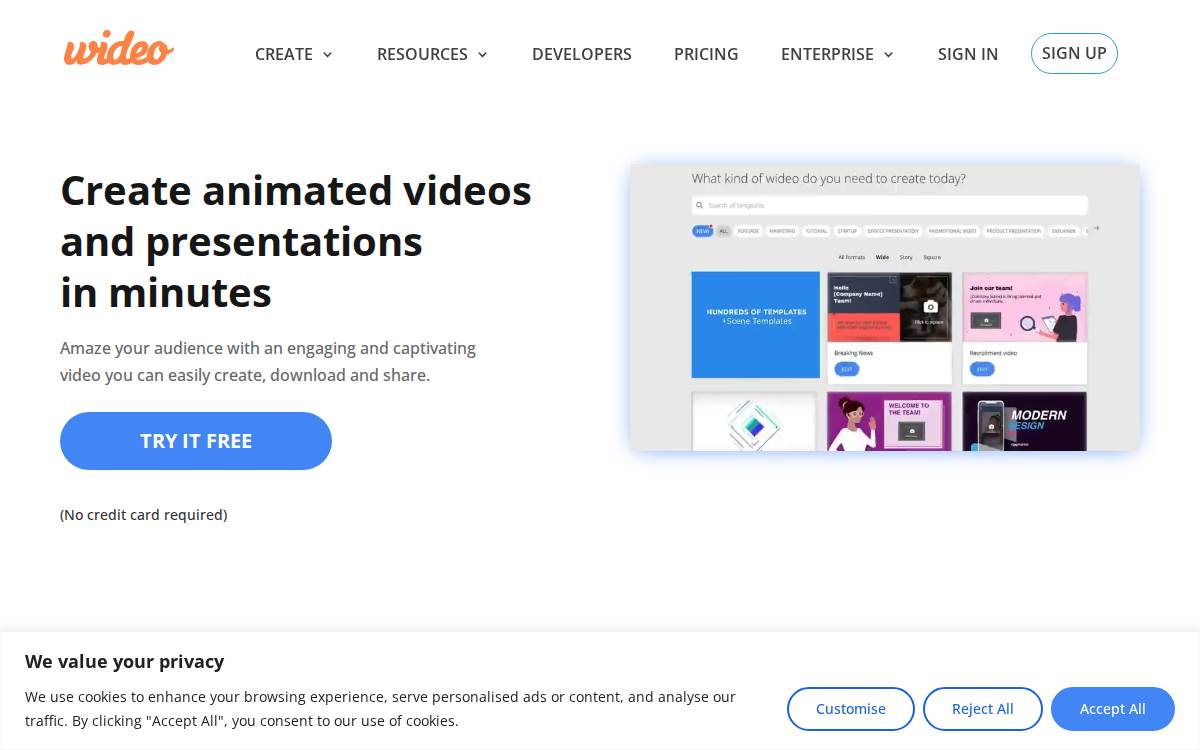Click the 'Create animated videos' headline
Image resolution: width=1200 pixels, height=750 pixels.
click(x=296, y=241)
